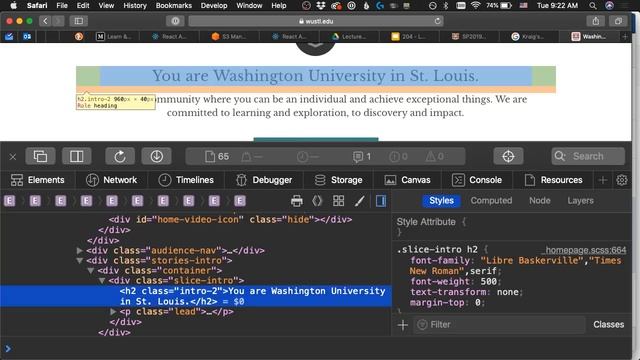
Task: Open the inspector settings gear icon
Action: (622, 180)
